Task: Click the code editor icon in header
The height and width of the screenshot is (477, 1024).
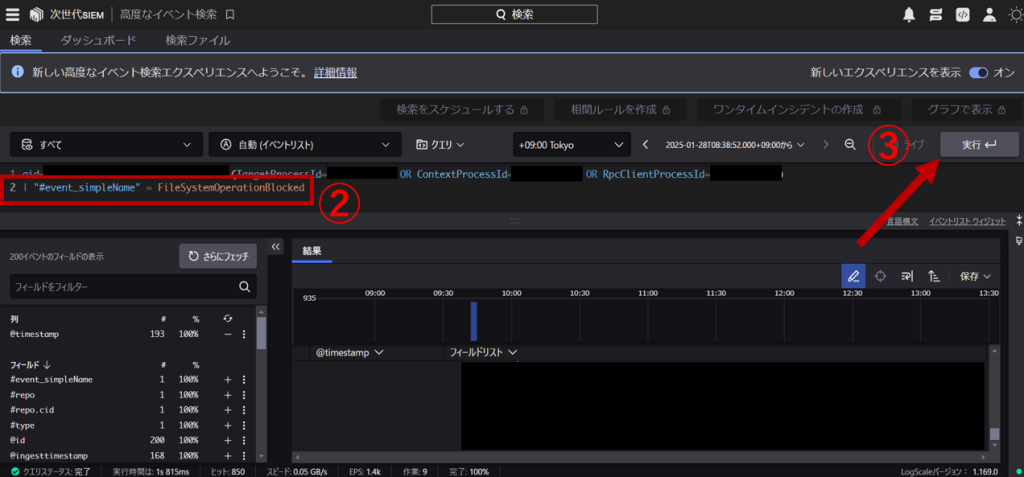Action: click(962, 14)
